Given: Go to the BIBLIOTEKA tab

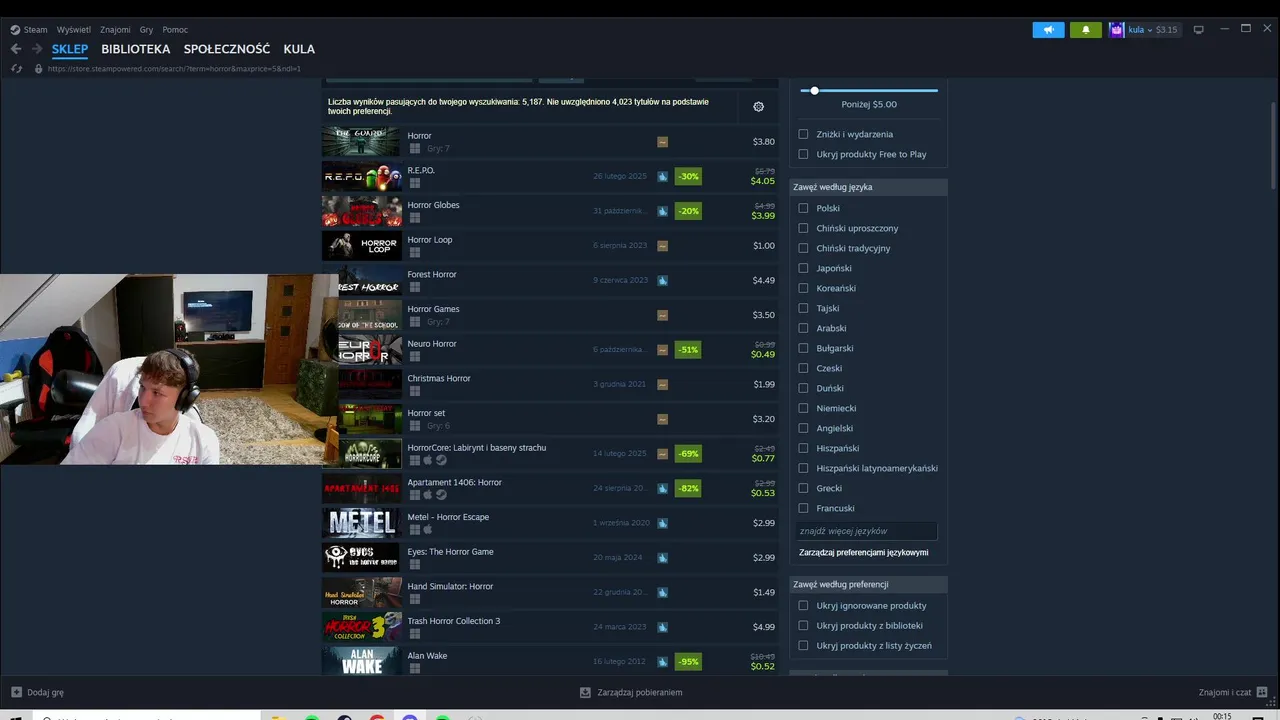Looking at the screenshot, I should (x=136, y=49).
